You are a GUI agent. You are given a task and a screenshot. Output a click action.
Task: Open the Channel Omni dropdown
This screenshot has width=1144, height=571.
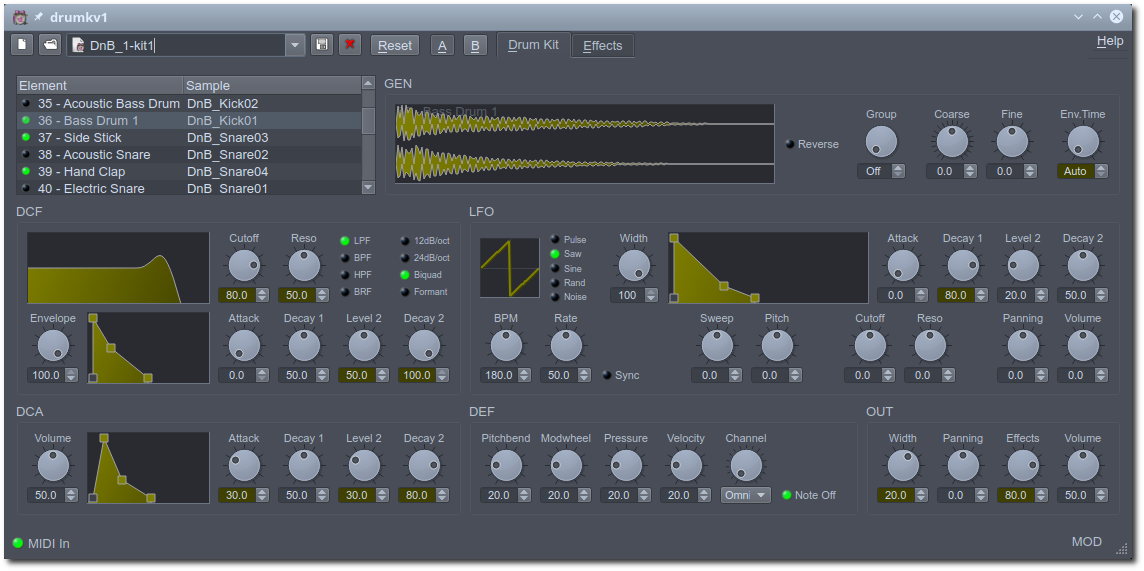coord(746,495)
